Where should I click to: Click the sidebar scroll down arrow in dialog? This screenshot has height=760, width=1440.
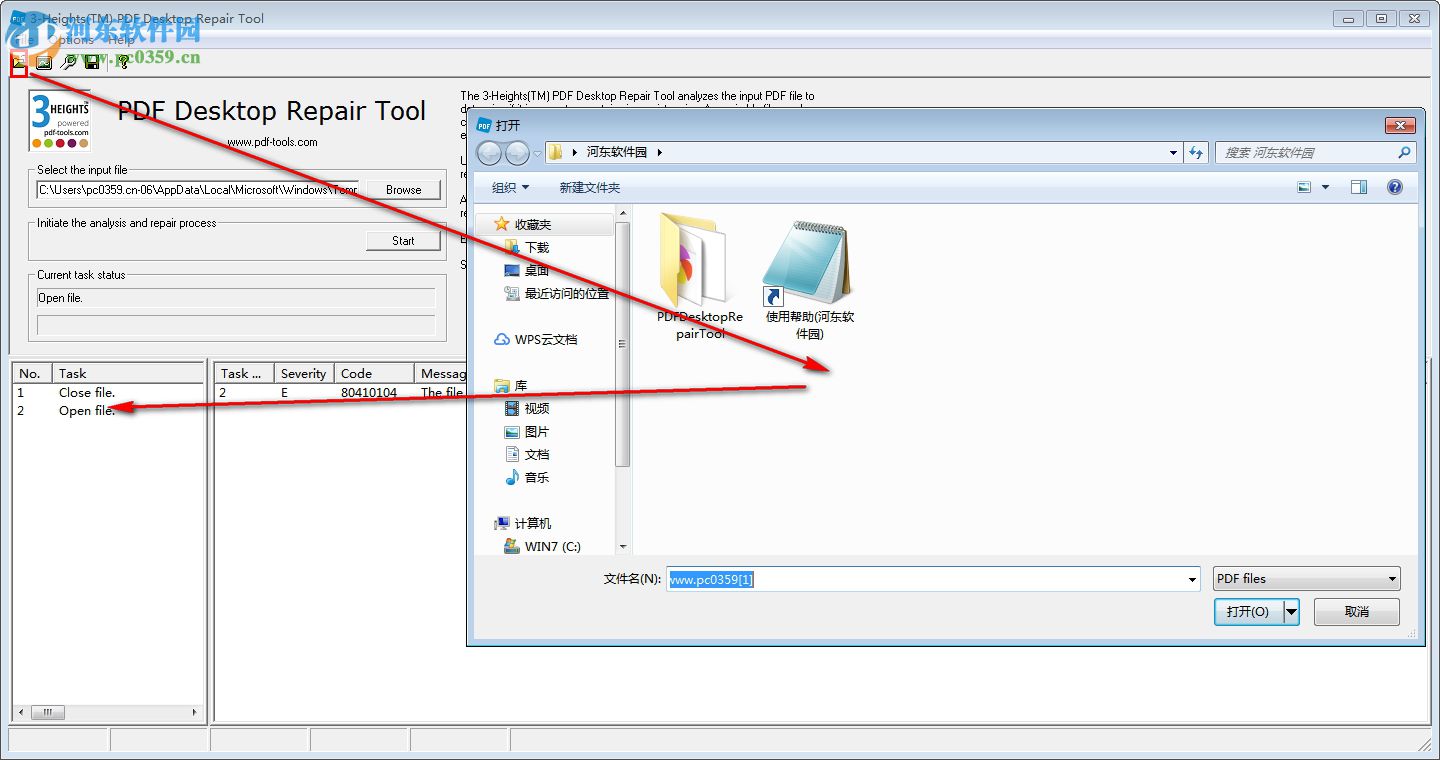point(623,547)
